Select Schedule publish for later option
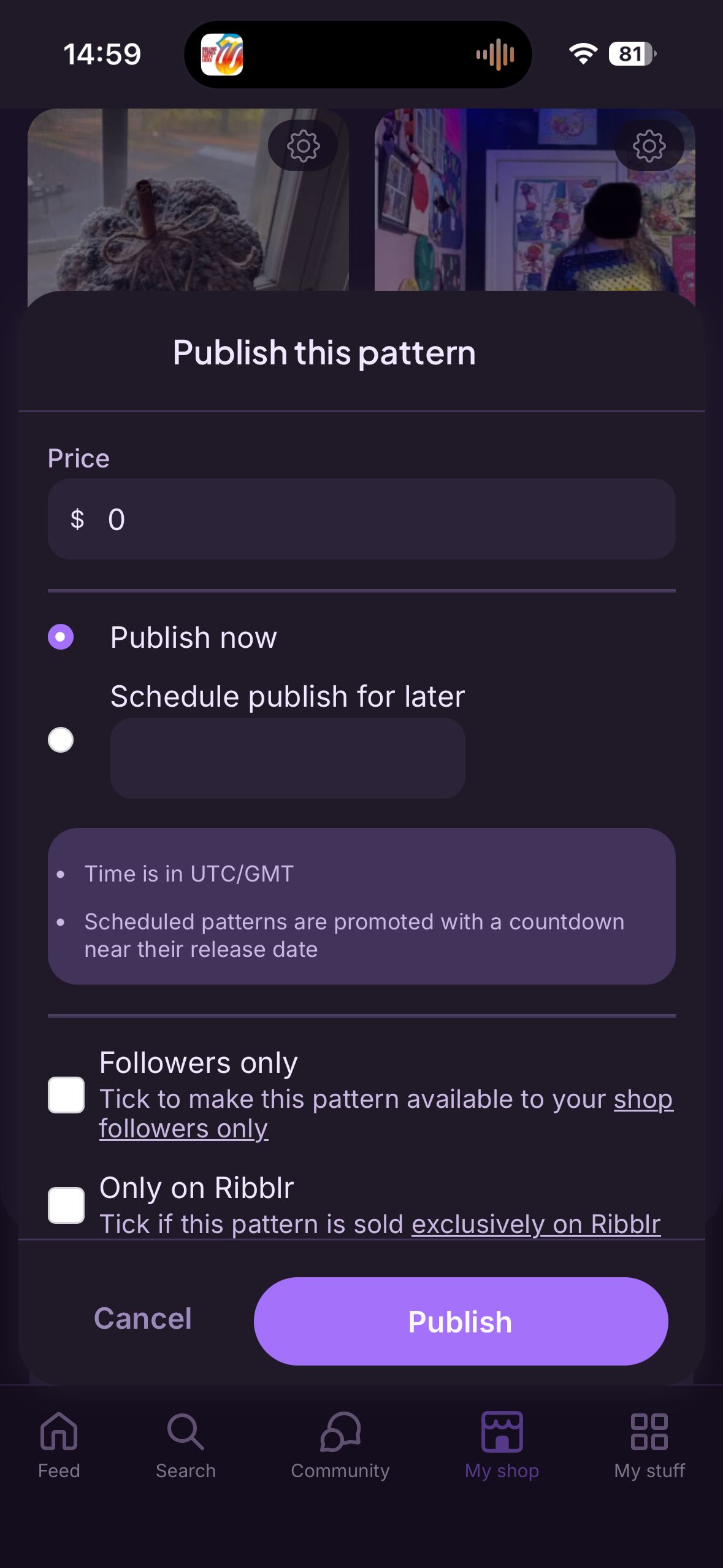The width and height of the screenshot is (723, 1568). 61,740
